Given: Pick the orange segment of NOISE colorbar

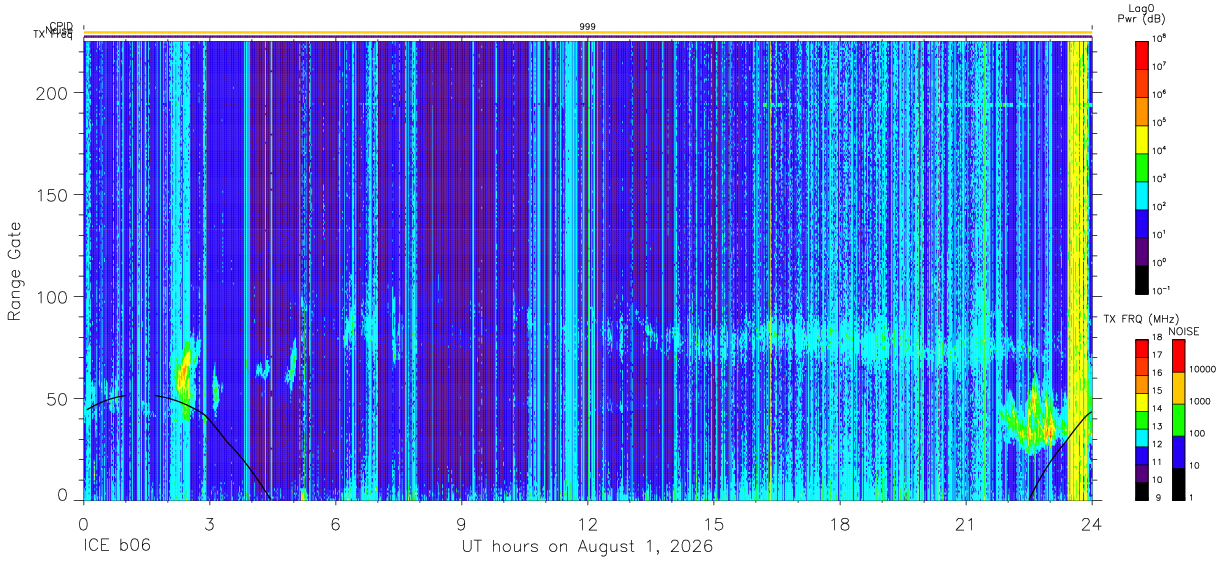Looking at the screenshot, I should (1178, 388).
